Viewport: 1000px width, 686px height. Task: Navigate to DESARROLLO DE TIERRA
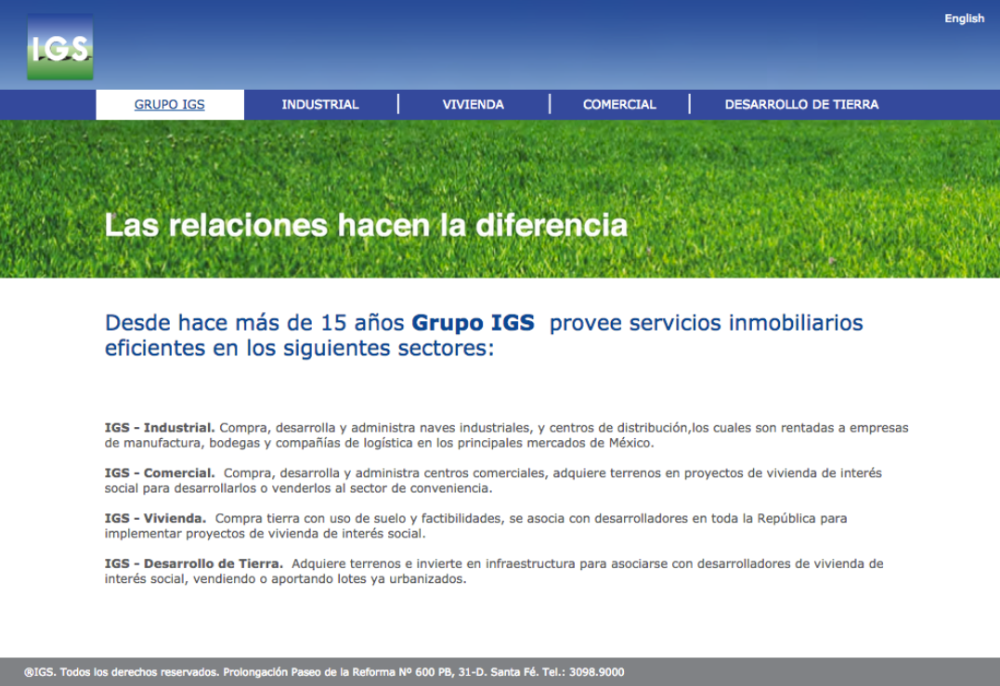tap(801, 105)
